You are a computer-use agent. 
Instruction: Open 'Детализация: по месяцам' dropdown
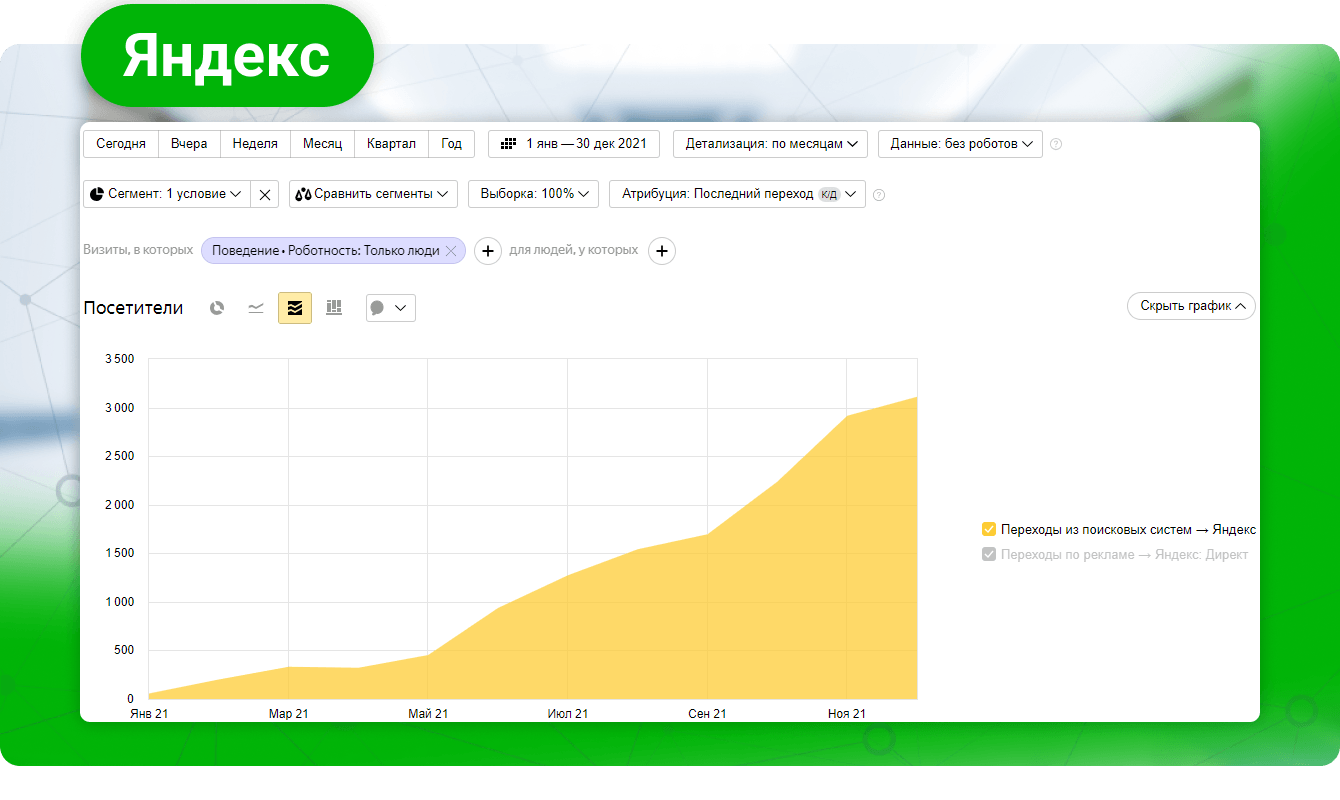(771, 144)
